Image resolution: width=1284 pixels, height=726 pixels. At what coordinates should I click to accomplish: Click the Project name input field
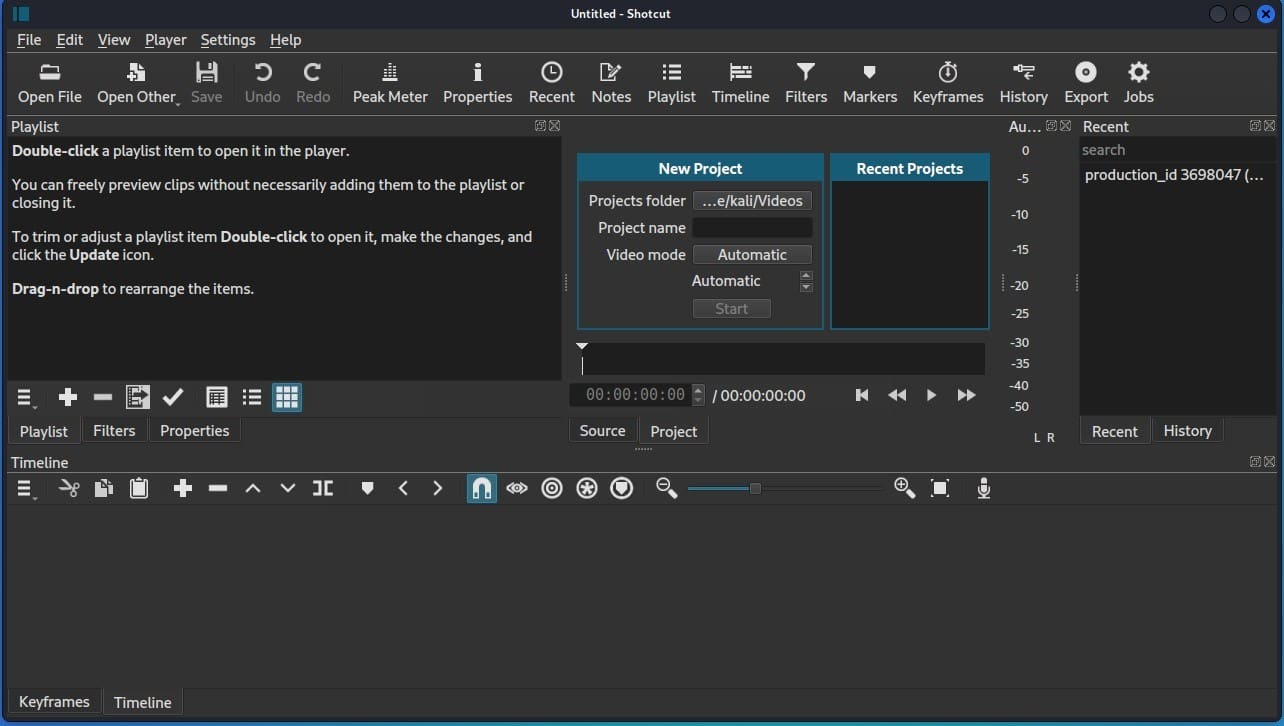pos(752,228)
